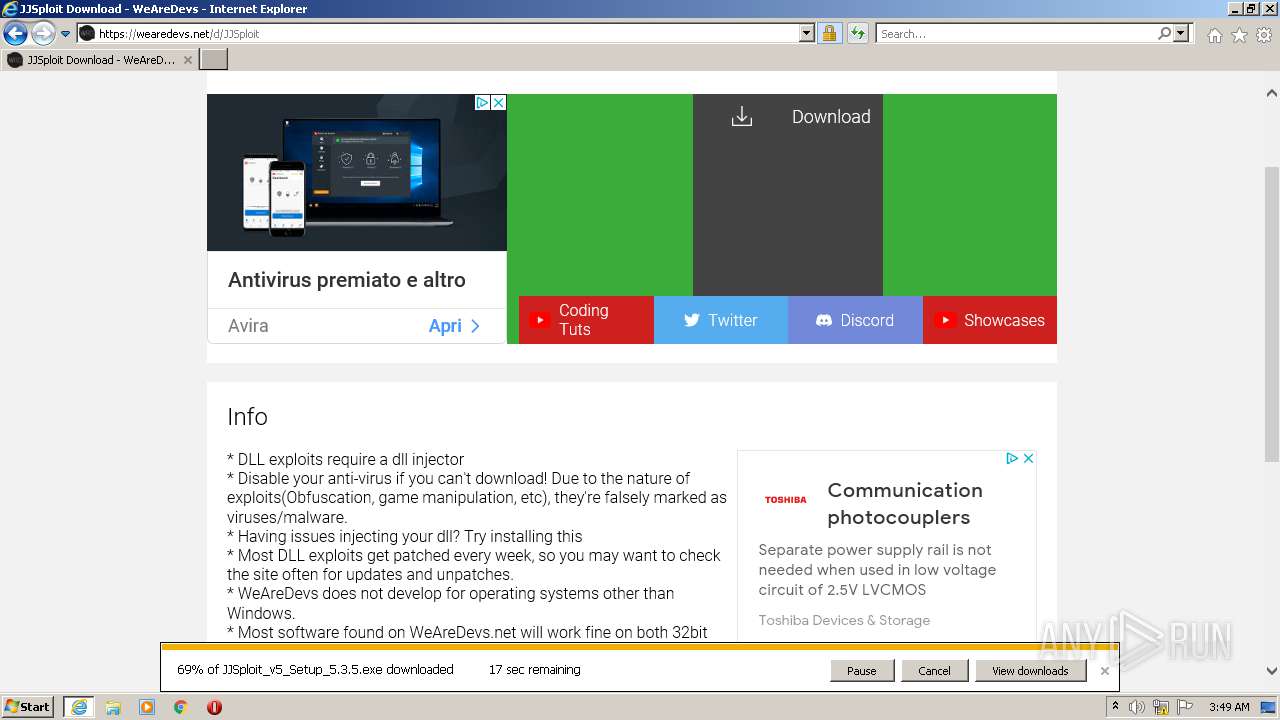Viewport: 1280px width, 720px height.
Task: Click the Apri link in Avira ad
Action: coord(454,326)
